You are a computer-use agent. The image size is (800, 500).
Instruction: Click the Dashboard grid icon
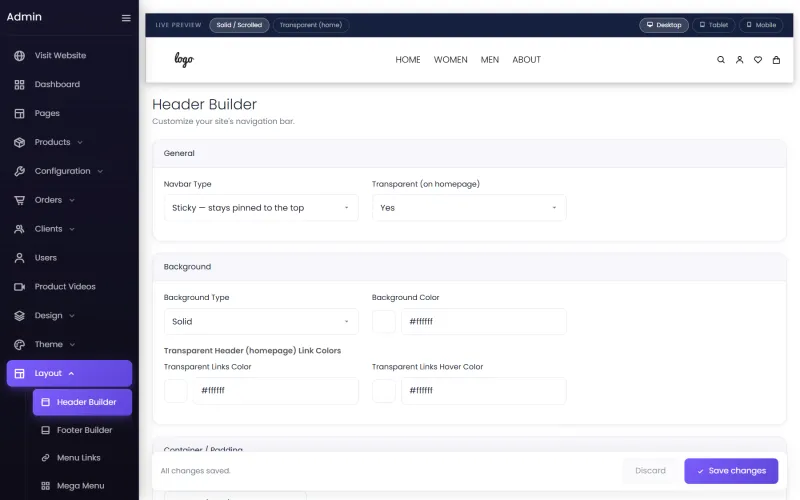(19, 85)
